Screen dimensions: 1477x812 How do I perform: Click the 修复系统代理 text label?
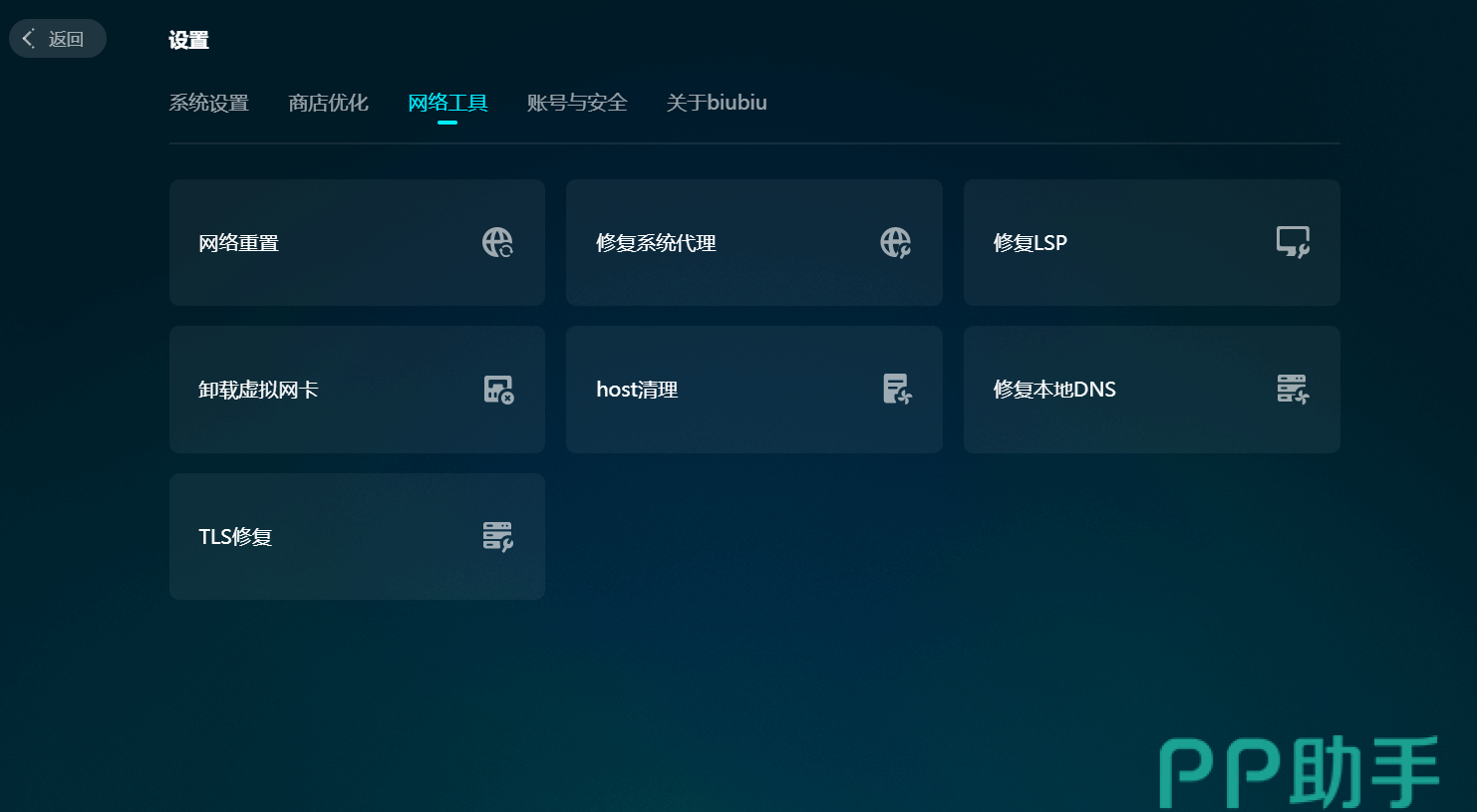(x=656, y=243)
